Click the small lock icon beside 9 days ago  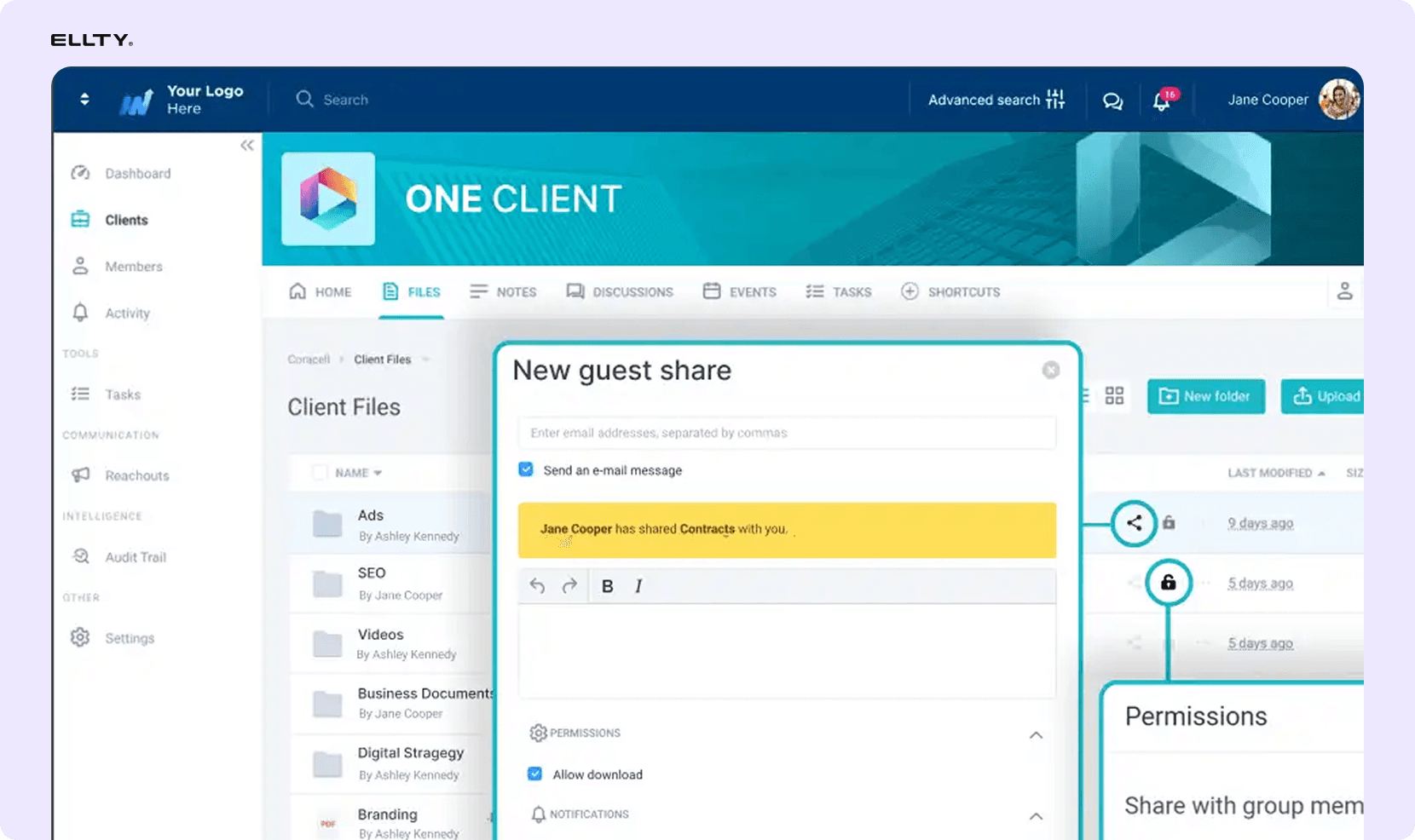(1170, 523)
